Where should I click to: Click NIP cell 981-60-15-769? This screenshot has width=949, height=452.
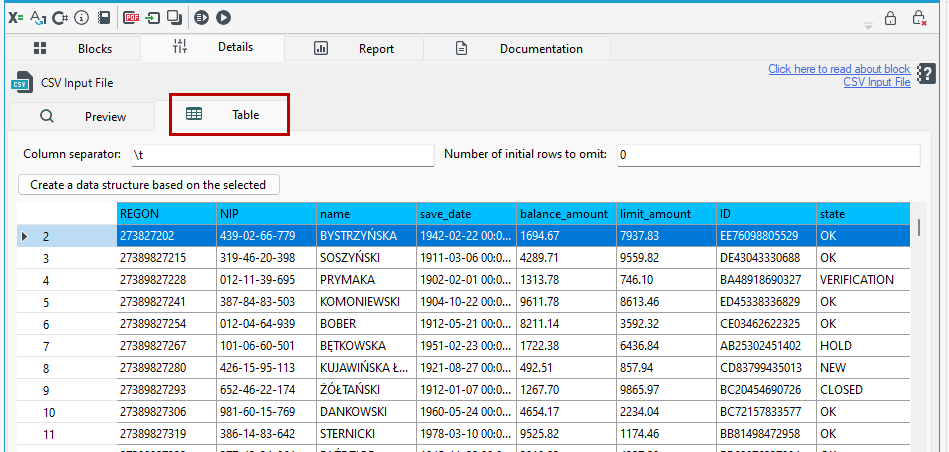[x=267, y=413]
